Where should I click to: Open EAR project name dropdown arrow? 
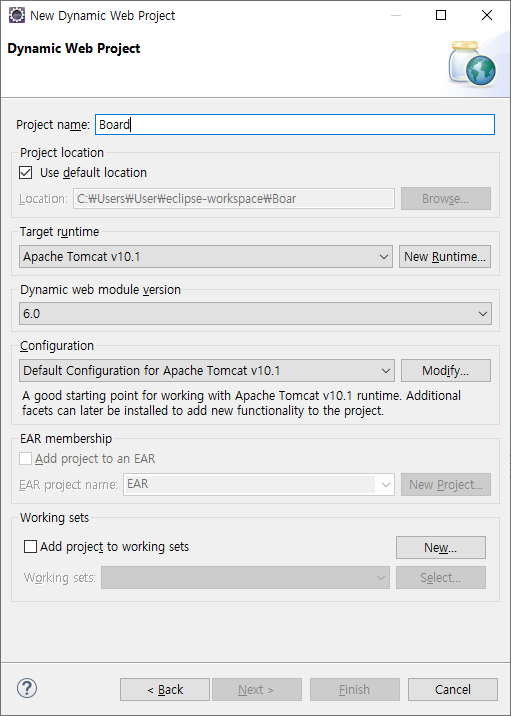385,484
